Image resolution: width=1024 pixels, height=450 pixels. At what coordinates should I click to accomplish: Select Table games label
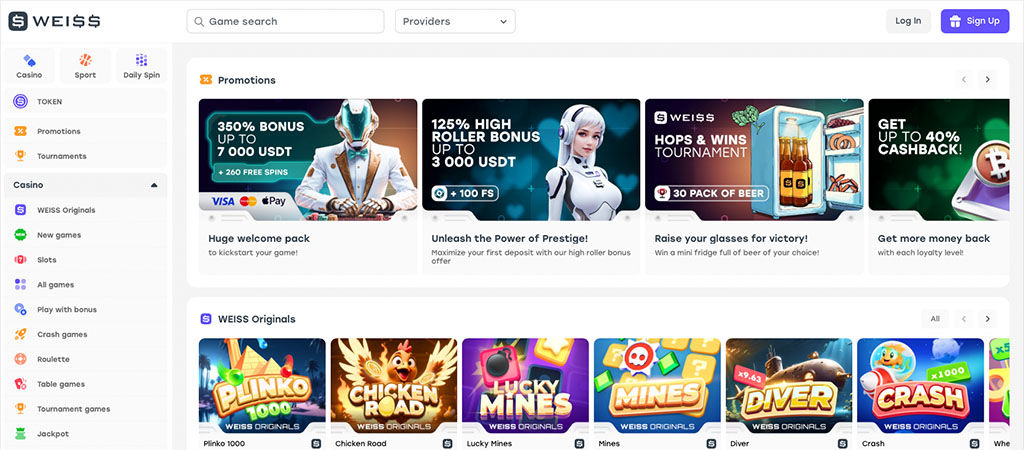pos(61,383)
